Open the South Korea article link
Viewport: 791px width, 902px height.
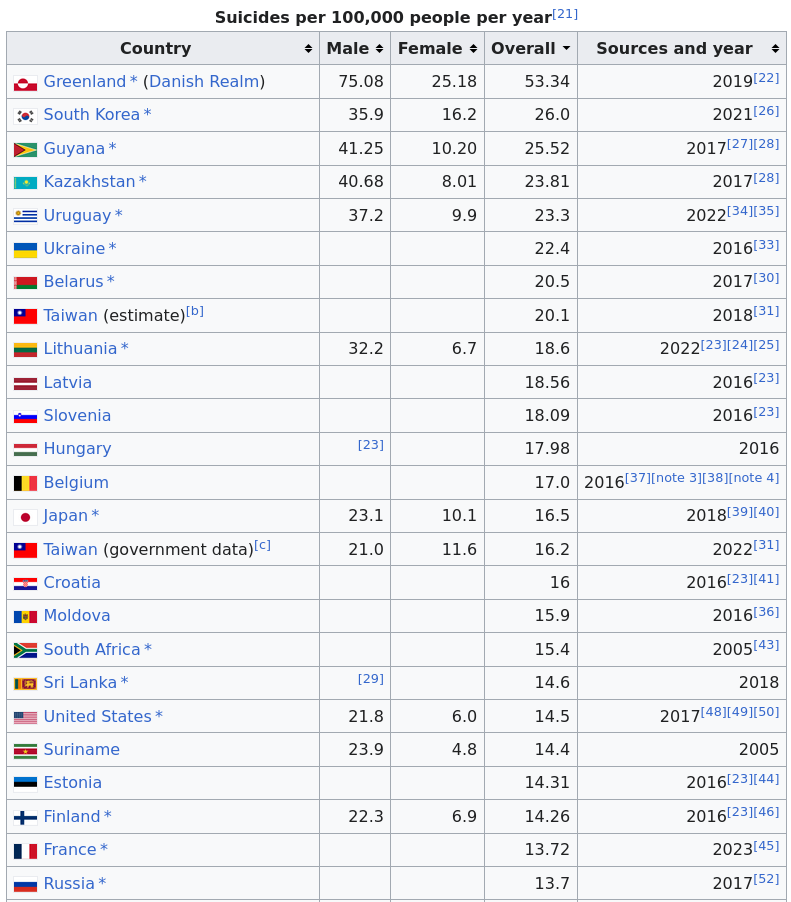[91, 114]
